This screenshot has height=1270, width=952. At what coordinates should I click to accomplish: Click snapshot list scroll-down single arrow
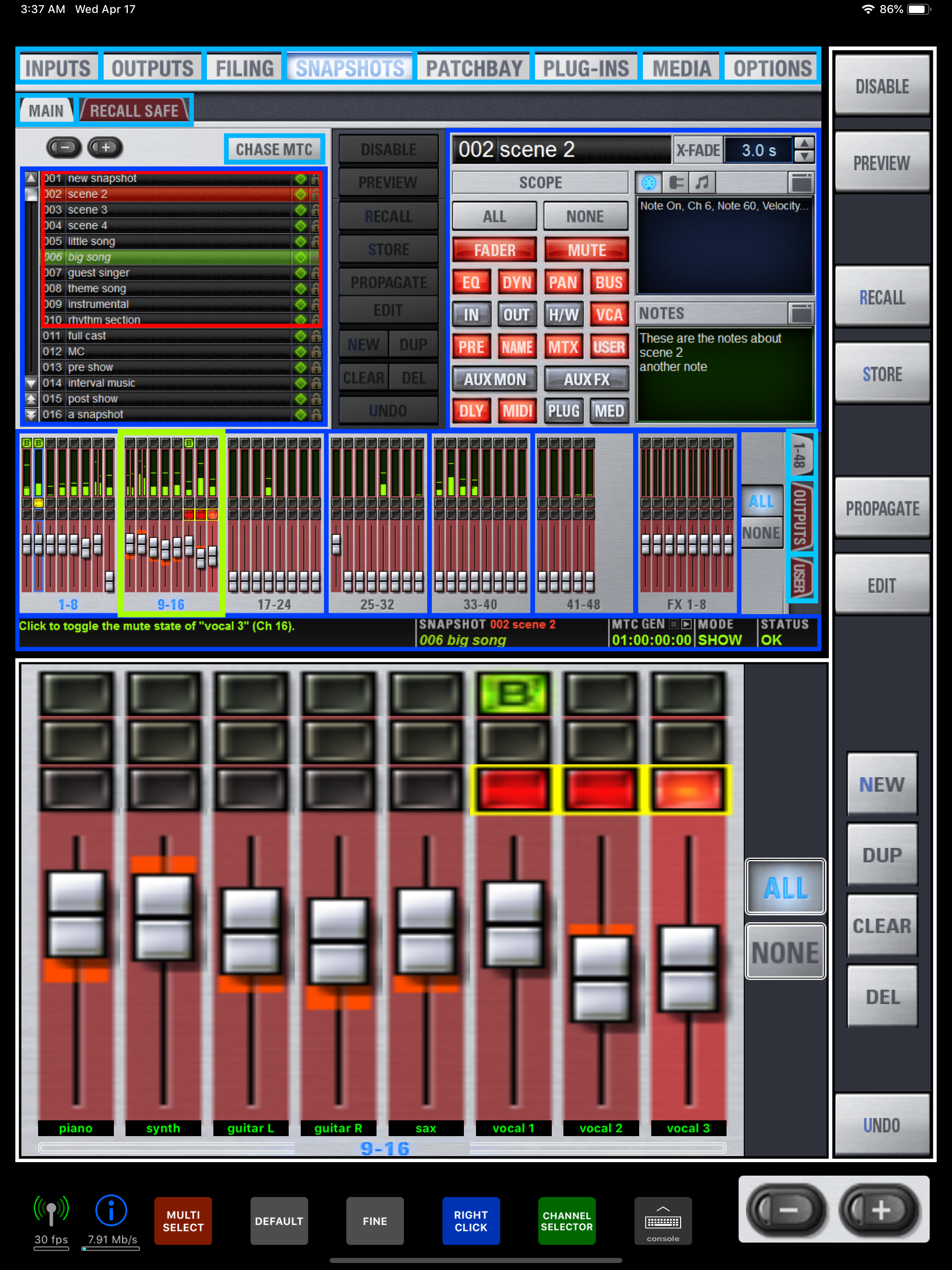coord(32,383)
